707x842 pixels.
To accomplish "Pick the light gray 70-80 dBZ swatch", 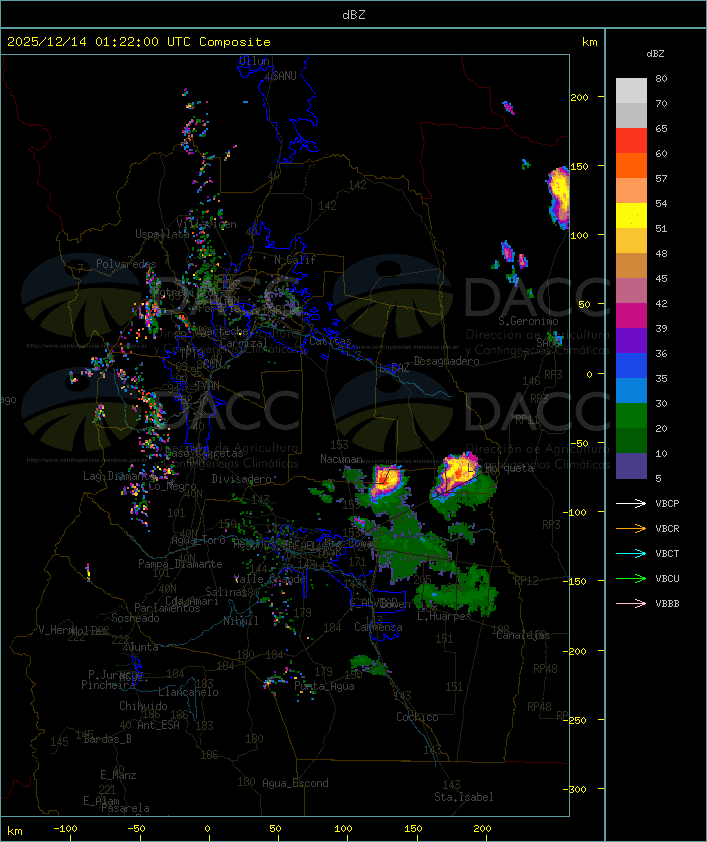I will click(x=631, y=91).
